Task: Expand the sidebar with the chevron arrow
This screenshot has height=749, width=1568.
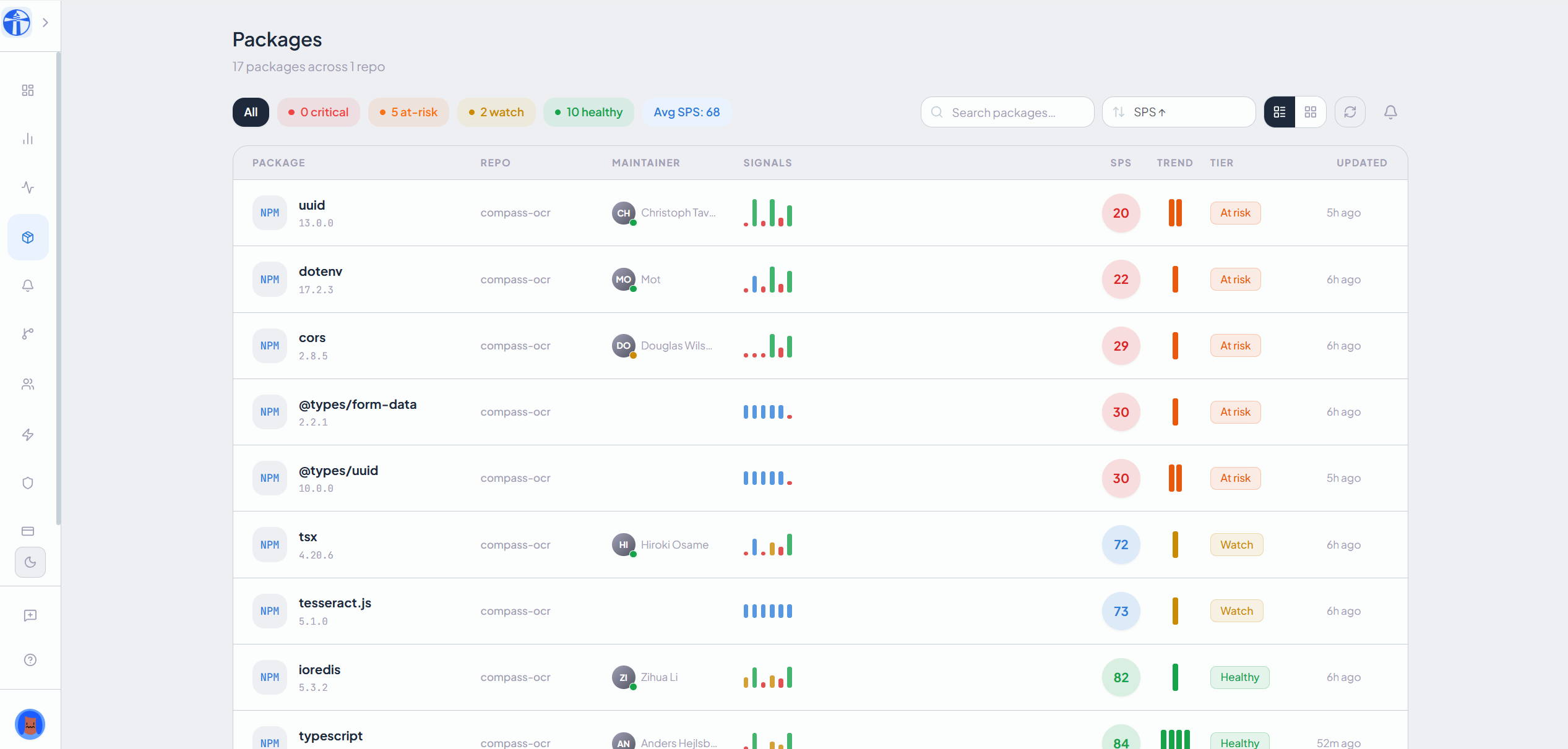Action: (45, 23)
